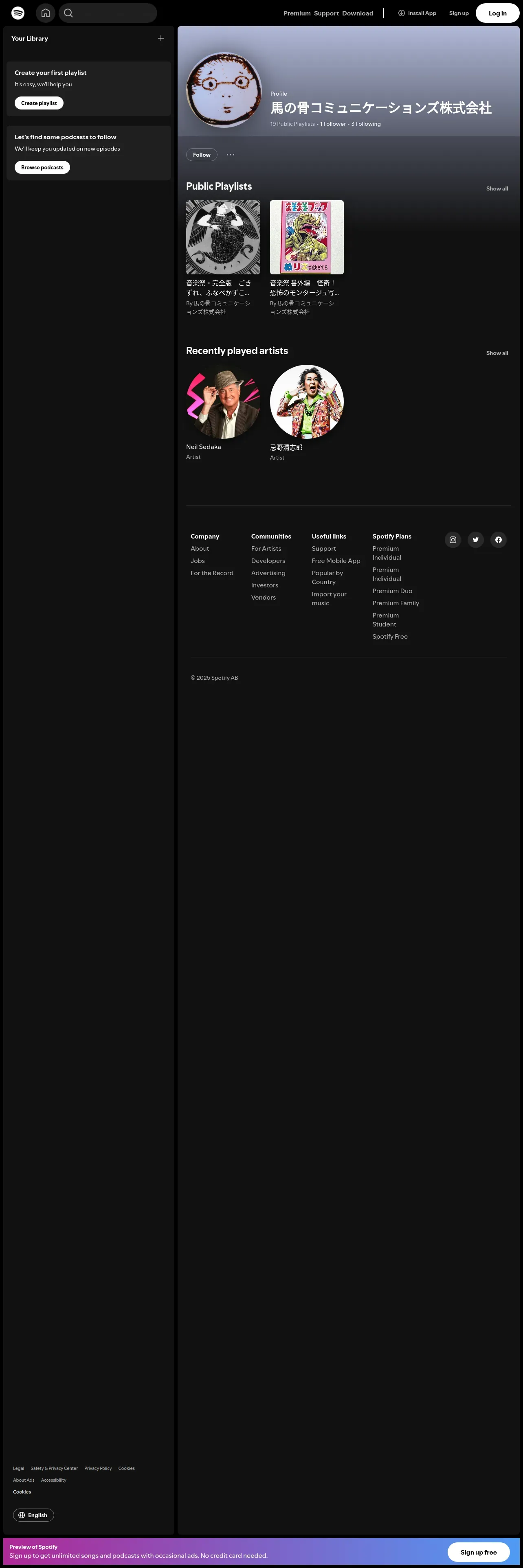Screen dimensions: 523x1568
Task: Show all Recently played artists
Action: [x=497, y=353]
